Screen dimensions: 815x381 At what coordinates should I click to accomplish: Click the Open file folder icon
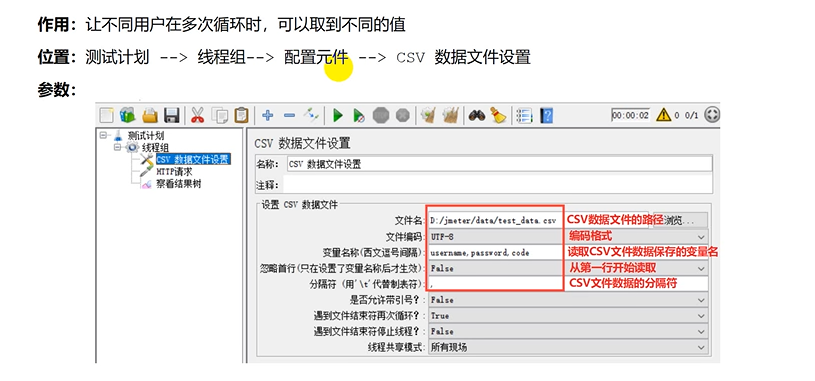pyautogui.click(x=150, y=115)
